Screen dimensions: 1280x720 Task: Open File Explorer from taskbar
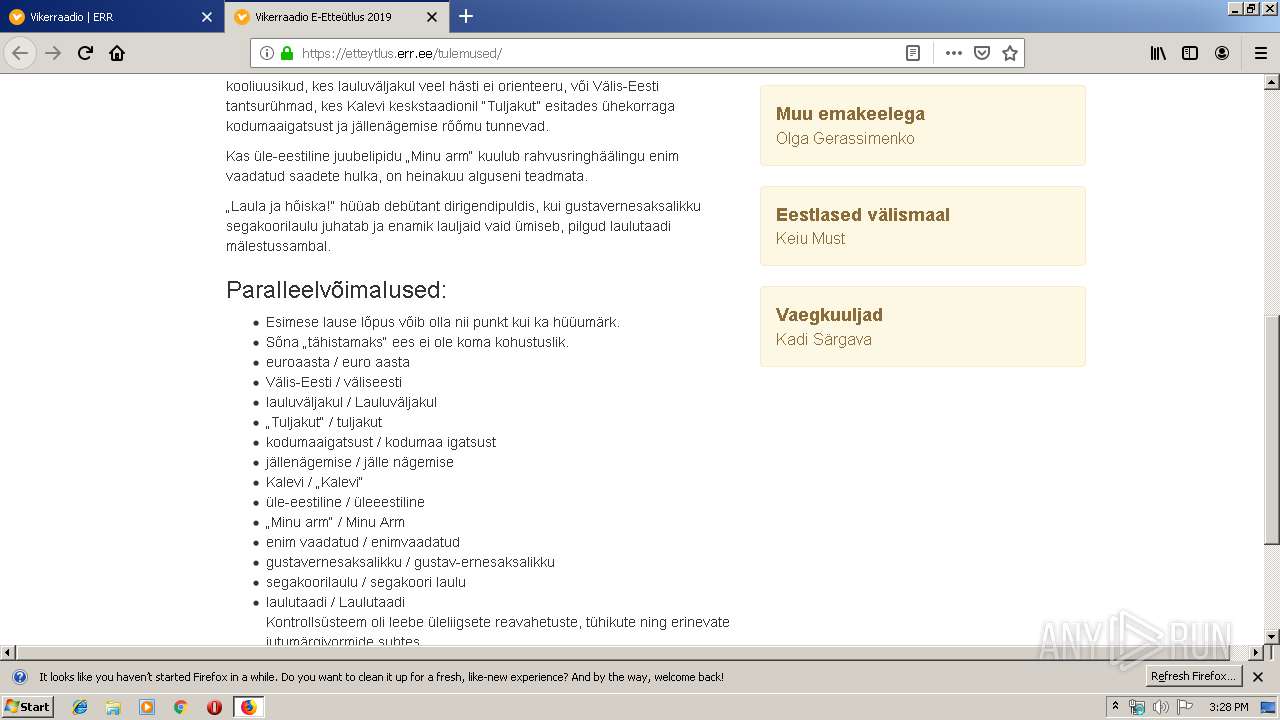point(113,707)
